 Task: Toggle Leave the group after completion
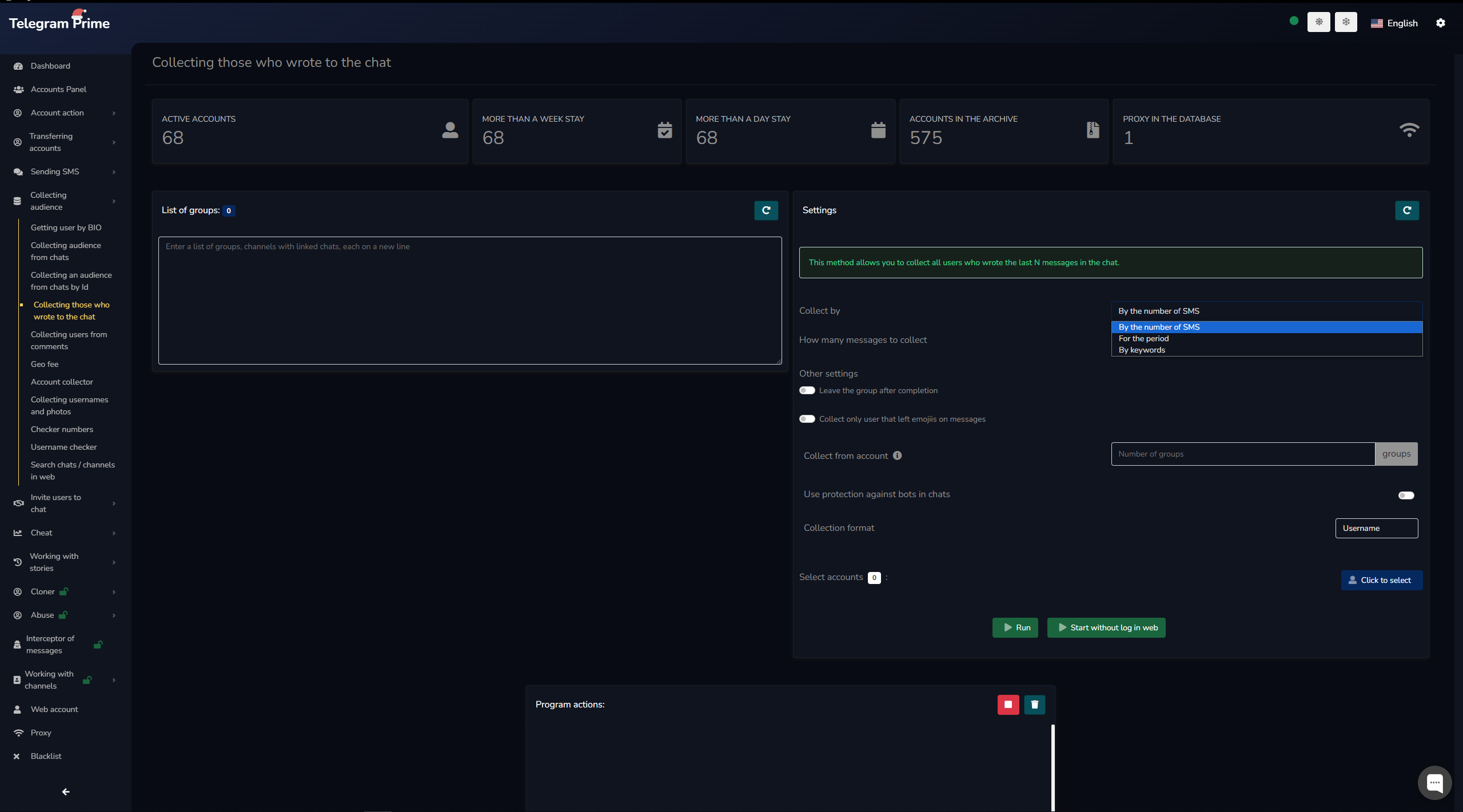point(807,390)
